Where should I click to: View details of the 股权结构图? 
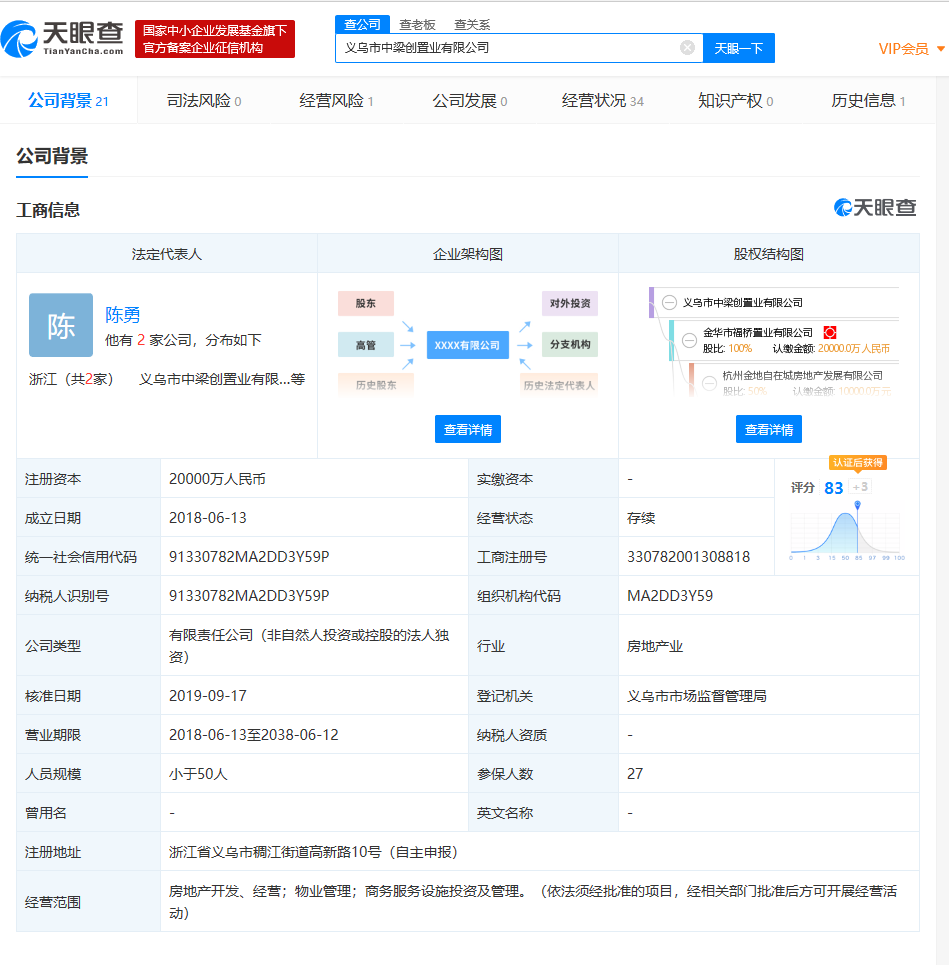pos(769,430)
